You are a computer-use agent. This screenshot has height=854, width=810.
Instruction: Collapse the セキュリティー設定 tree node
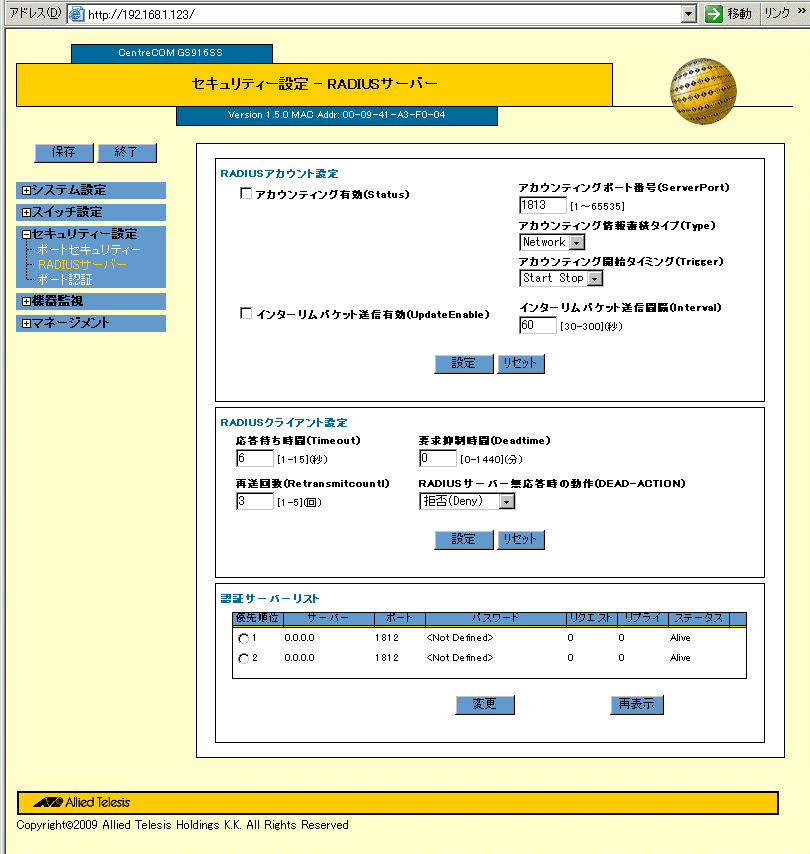point(27,234)
